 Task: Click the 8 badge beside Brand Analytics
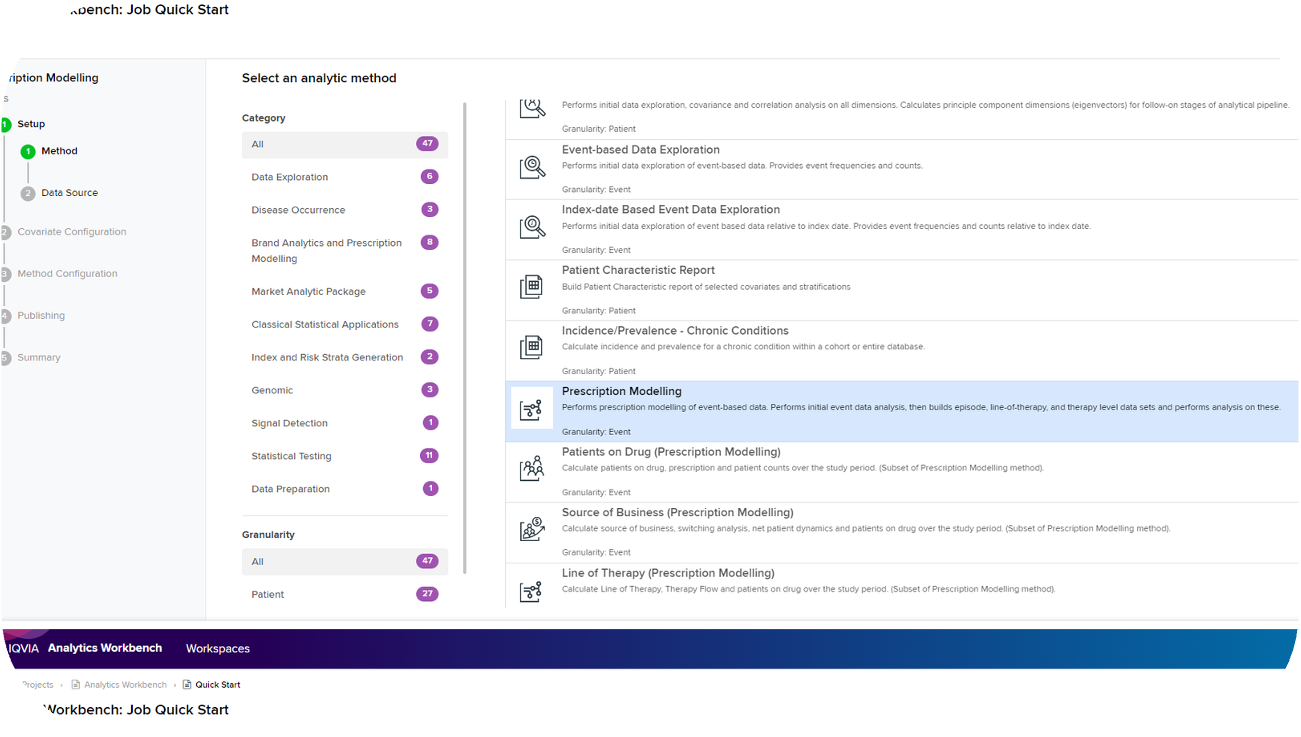pos(430,243)
